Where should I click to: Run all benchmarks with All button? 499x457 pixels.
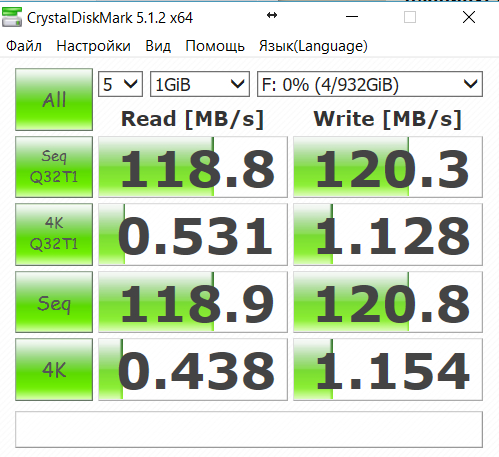tap(54, 99)
